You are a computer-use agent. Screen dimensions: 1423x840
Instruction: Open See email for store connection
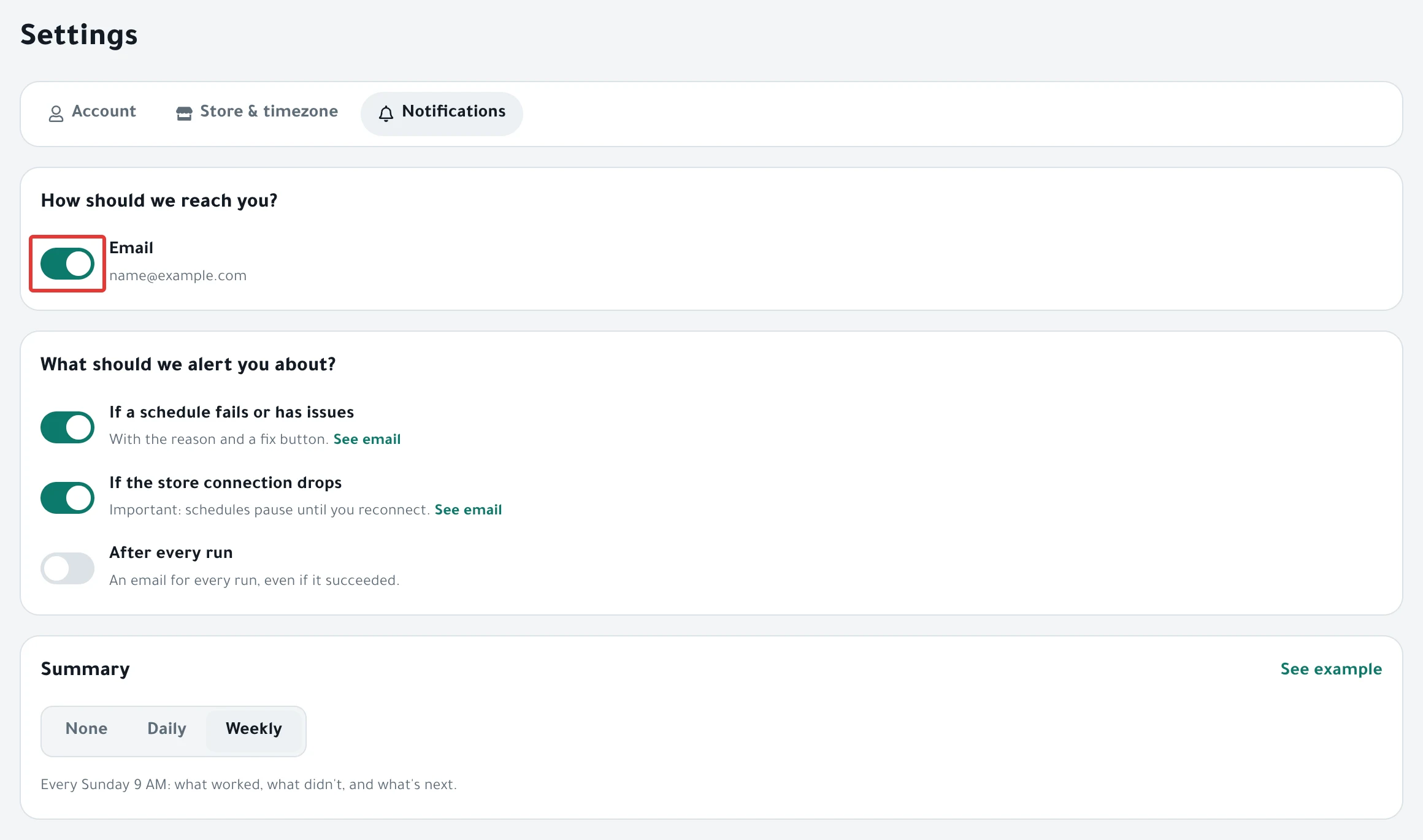(x=468, y=510)
